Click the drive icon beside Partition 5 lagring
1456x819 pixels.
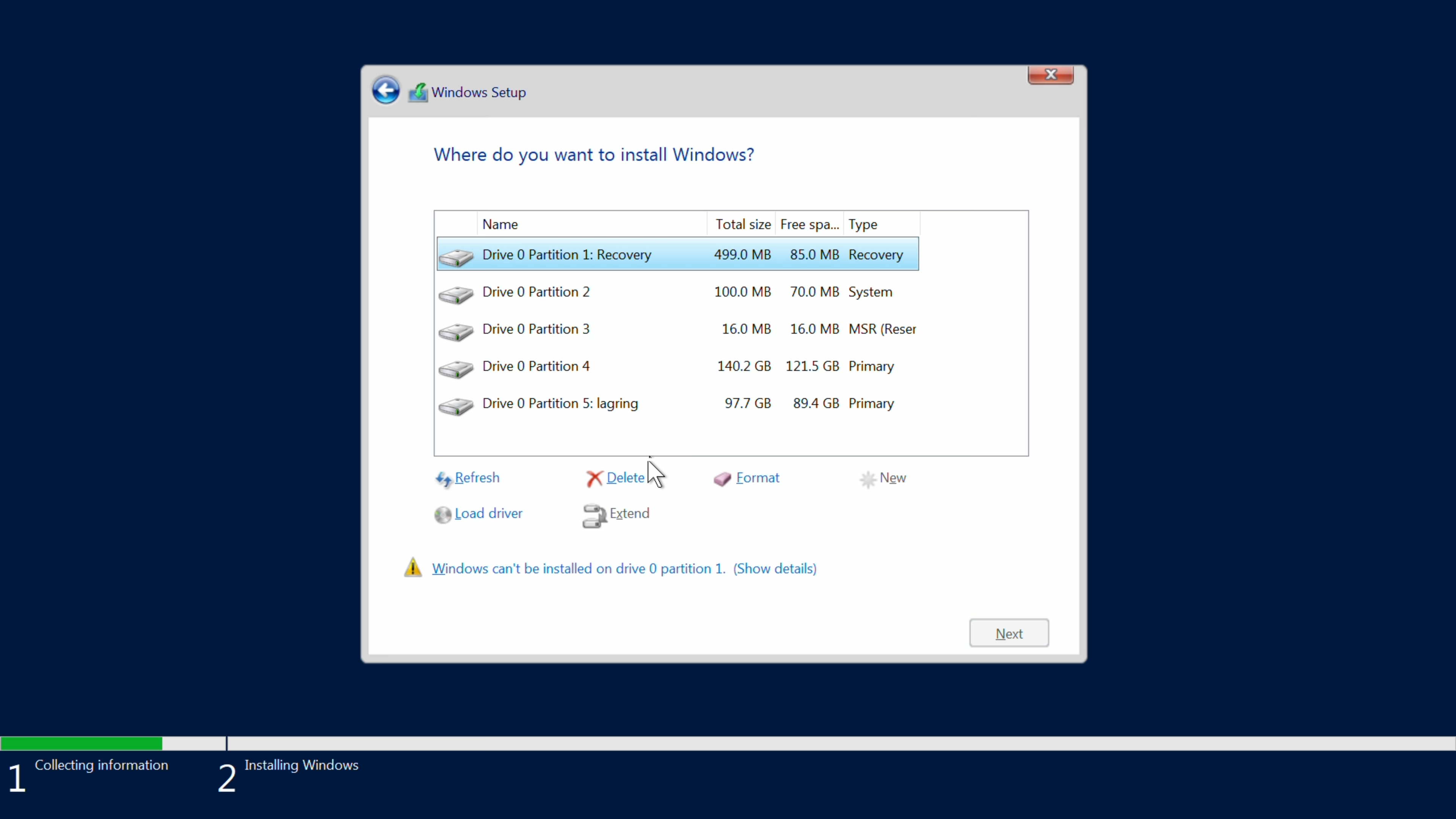[x=455, y=406]
